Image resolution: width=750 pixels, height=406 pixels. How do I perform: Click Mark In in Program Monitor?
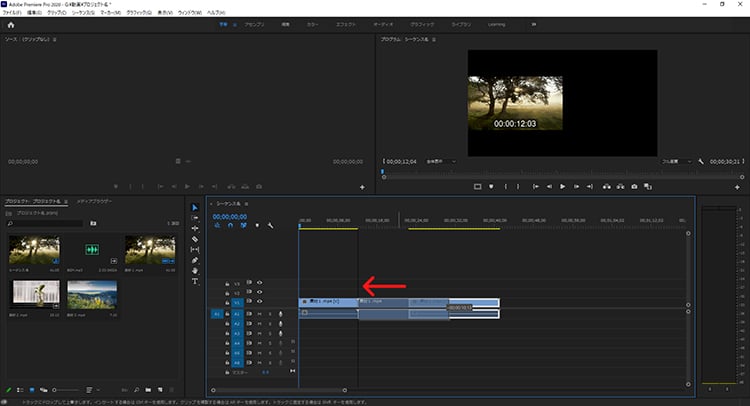tap(506, 187)
